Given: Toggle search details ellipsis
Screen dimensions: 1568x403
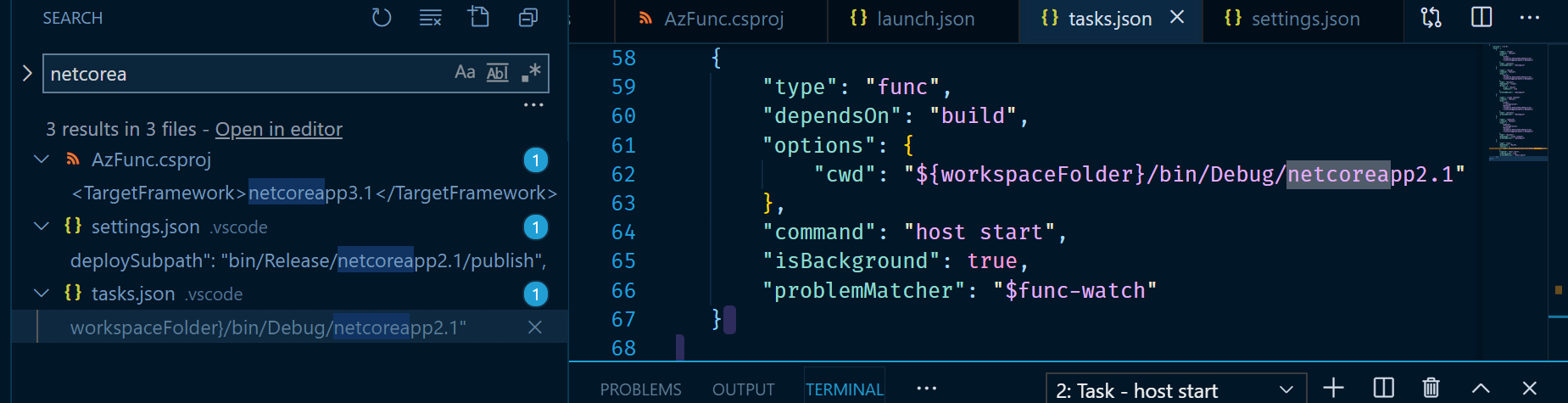Looking at the screenshot, I should pyautogui.click(x=533, y=105).
